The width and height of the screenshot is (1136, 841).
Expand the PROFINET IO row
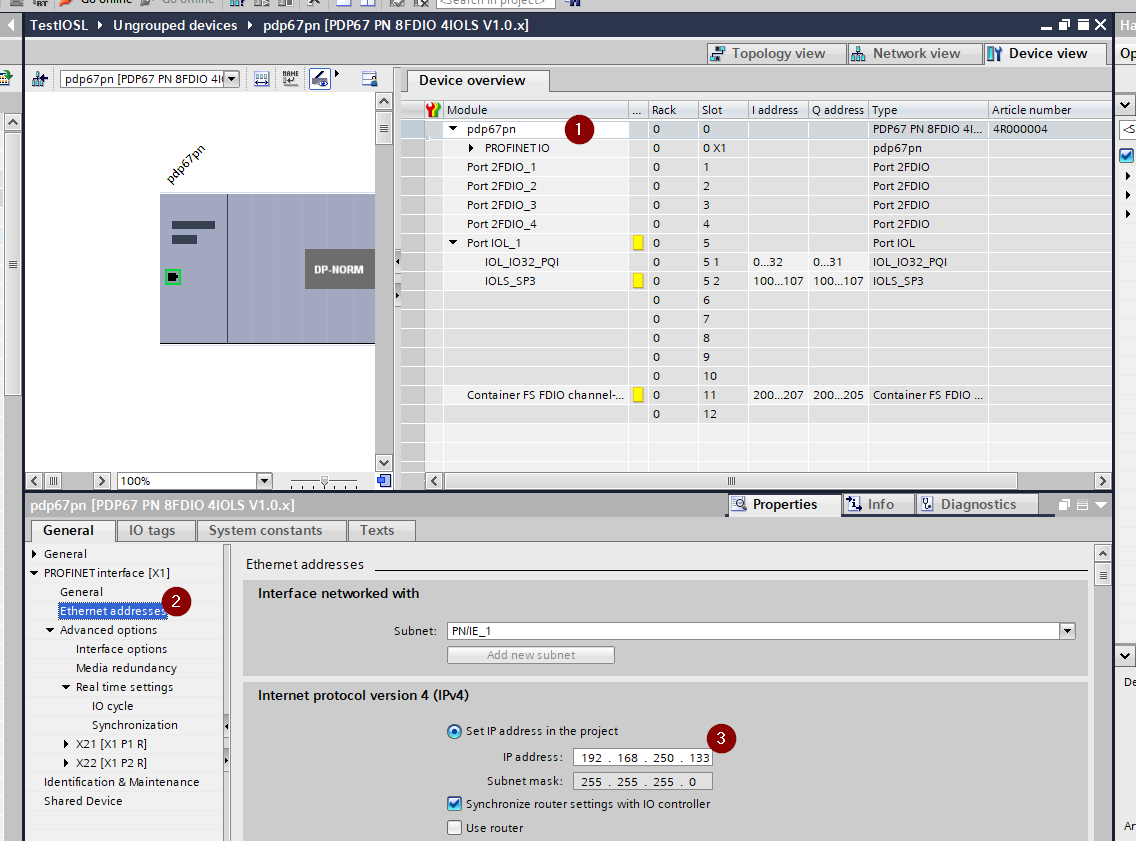(472, 148)
